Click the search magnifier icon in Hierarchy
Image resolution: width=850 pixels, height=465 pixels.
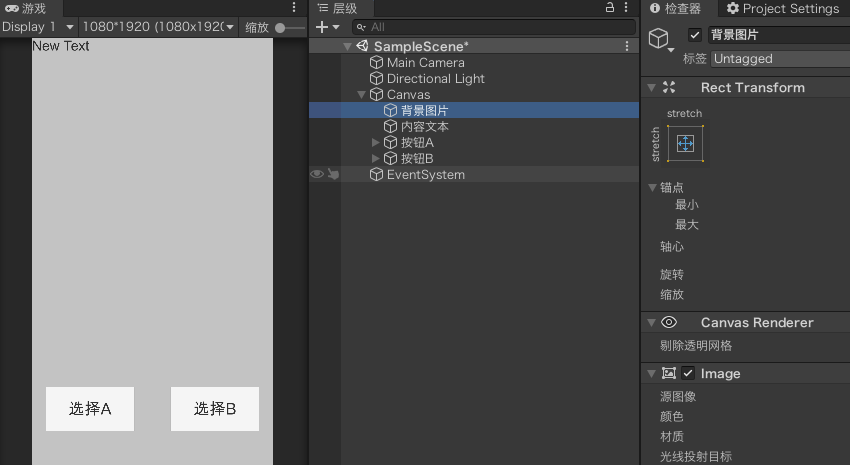pos(361,27)
